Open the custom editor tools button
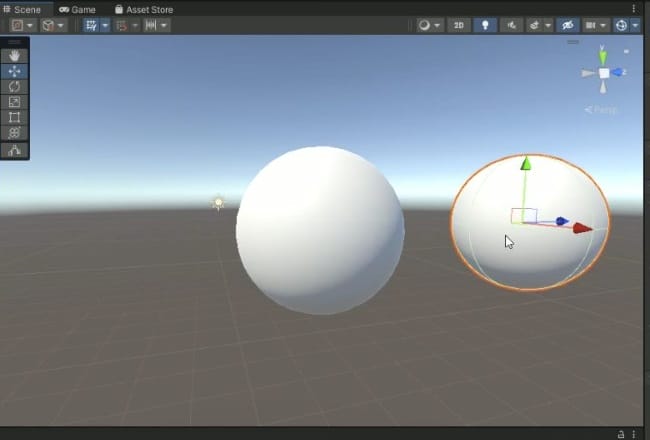The width and height of the screenshot is (650, 440). tap(15, 150)
